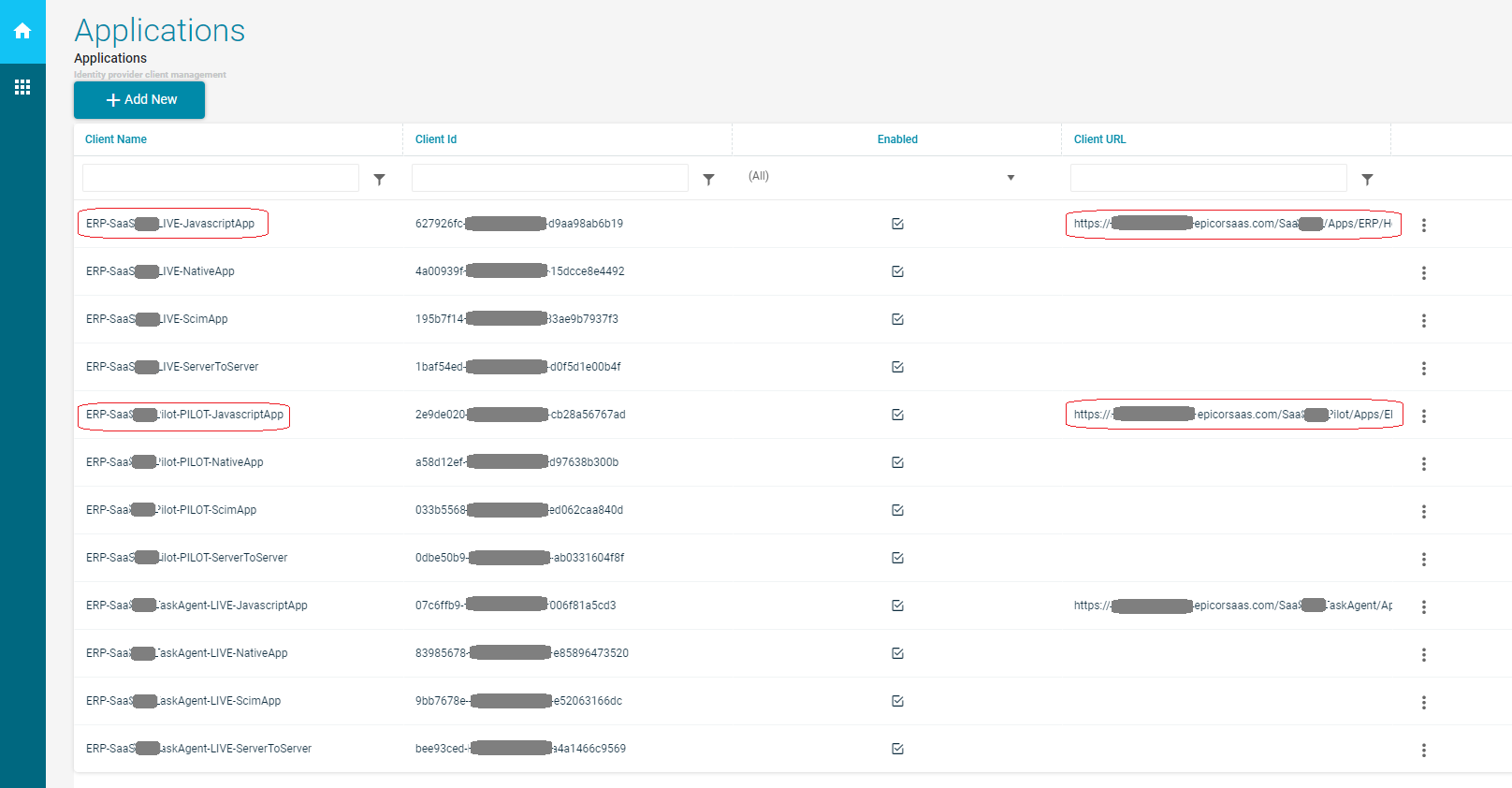Click the Home icon in sidebar
This screenshot has width=1512, height=788.
click(x=22, y=31)
